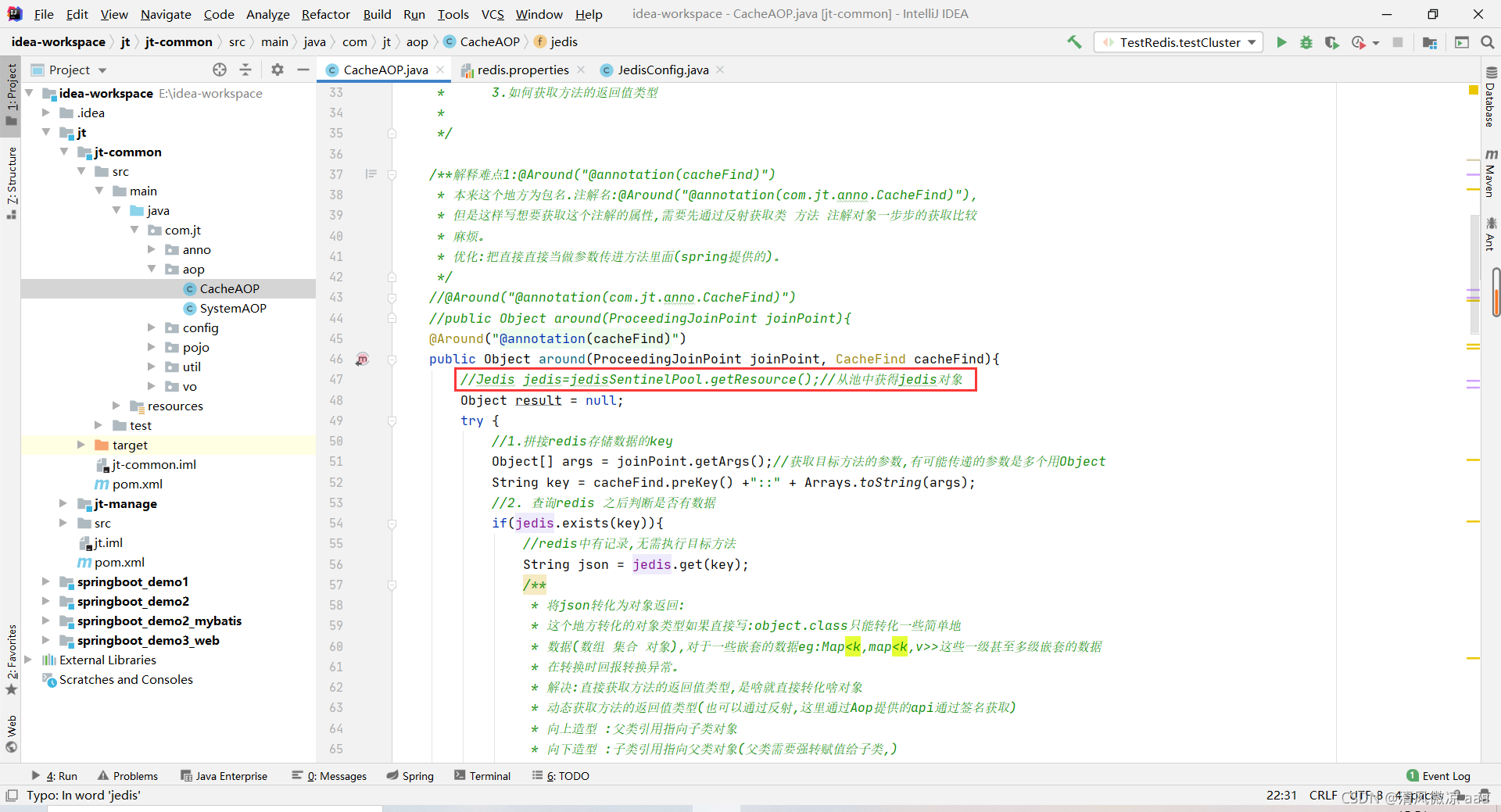Expand the target folder
This screenshot has height=812, width=1501.
pyautogui.click(x=81, y=445)
